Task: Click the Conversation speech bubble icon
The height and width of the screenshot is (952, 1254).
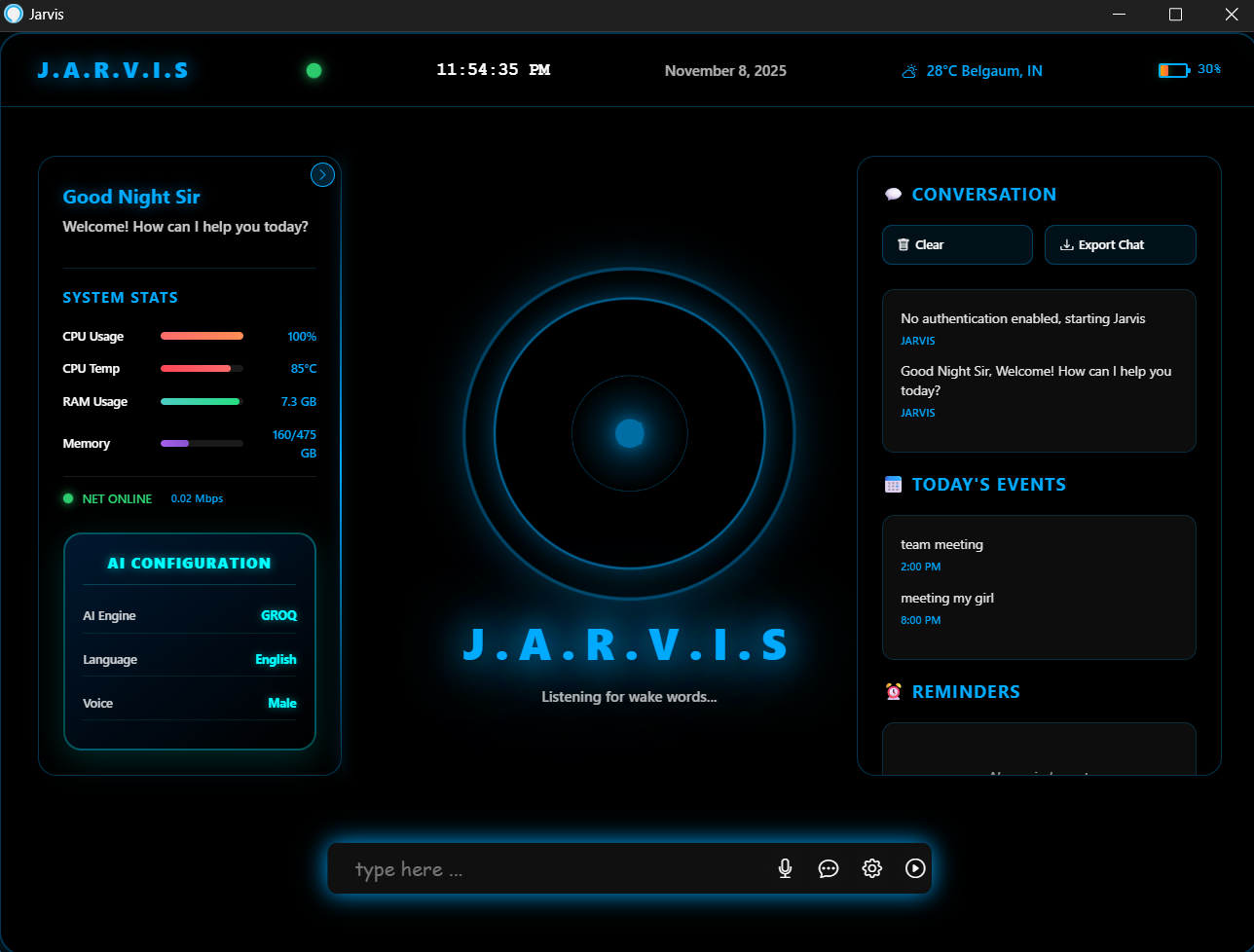Action: pyautogui.click(x=892, y=193)
